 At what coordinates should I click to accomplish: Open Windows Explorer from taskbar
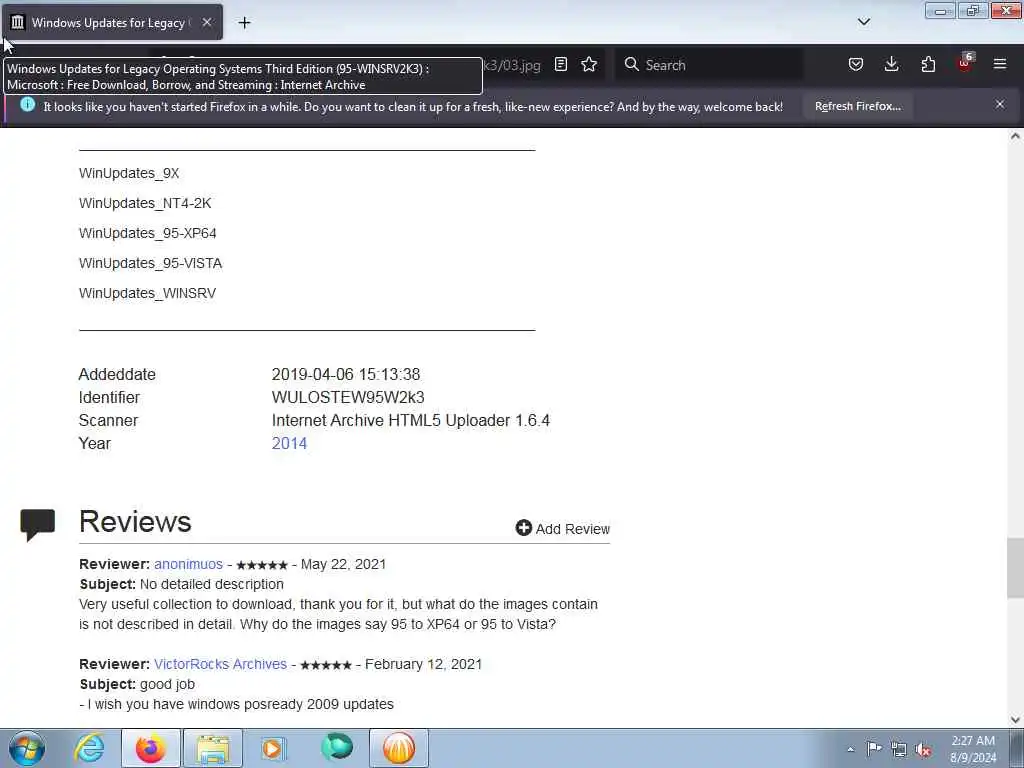click(213, 748)
